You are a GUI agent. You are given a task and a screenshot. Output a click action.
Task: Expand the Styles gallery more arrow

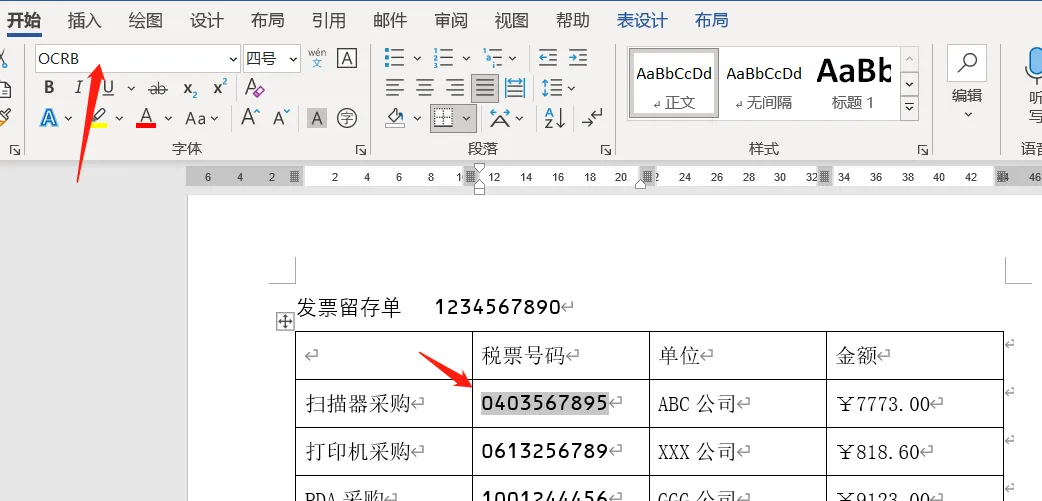pyautogui.click(x=909, y=107)
